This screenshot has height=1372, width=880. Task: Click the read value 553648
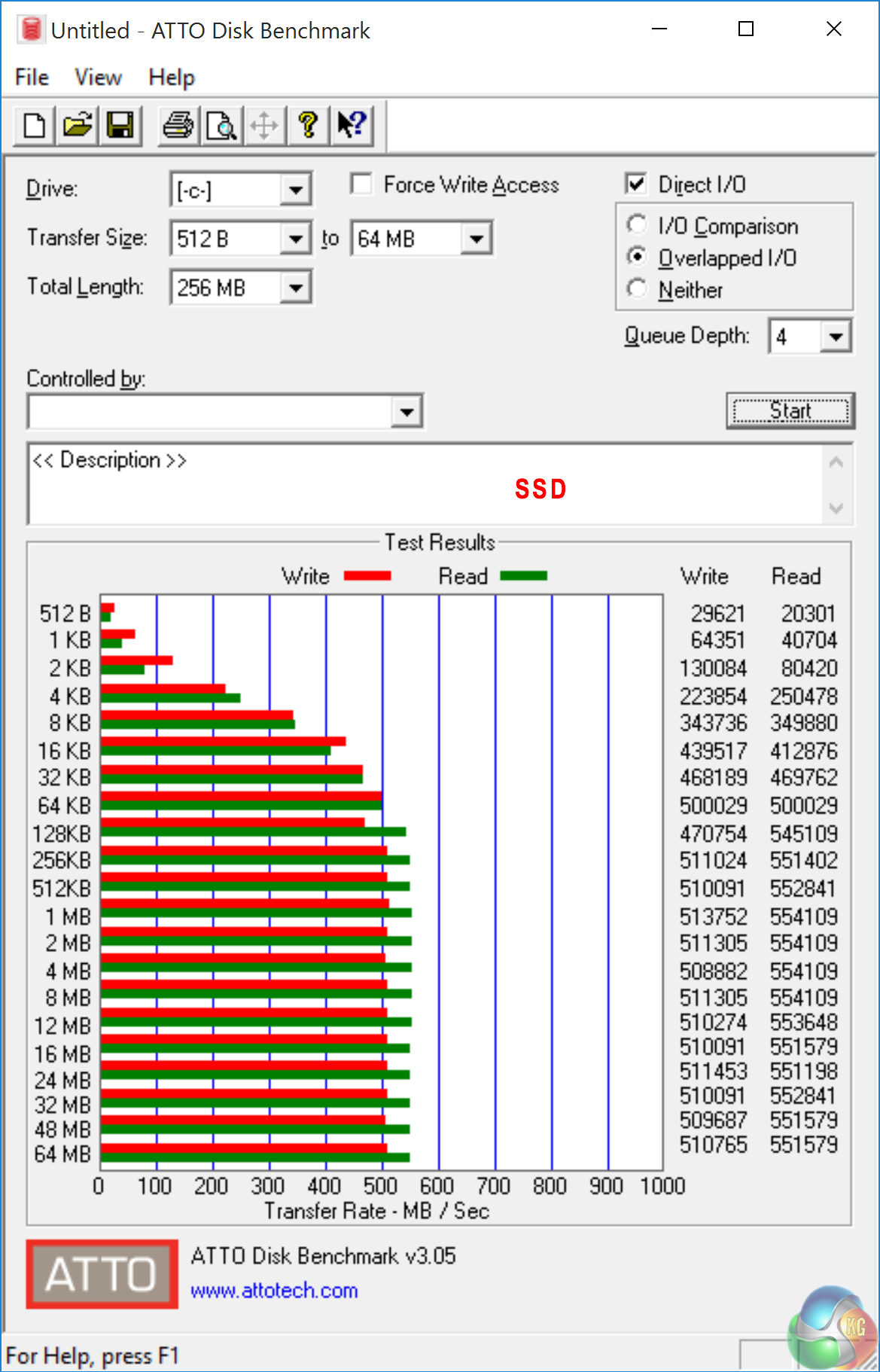click(x=804, y=1022)
